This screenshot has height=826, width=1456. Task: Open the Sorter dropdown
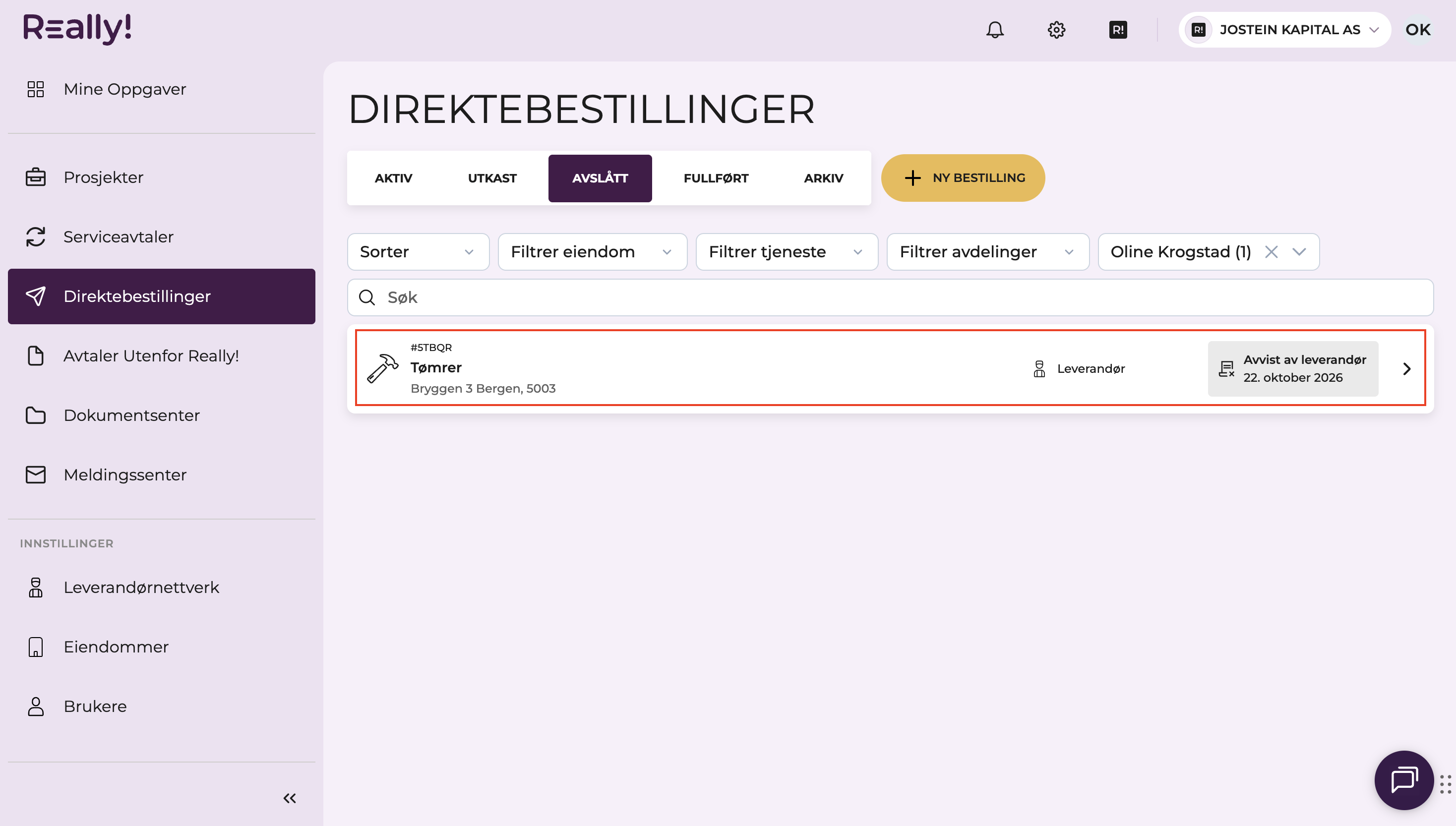pos(418,252)
